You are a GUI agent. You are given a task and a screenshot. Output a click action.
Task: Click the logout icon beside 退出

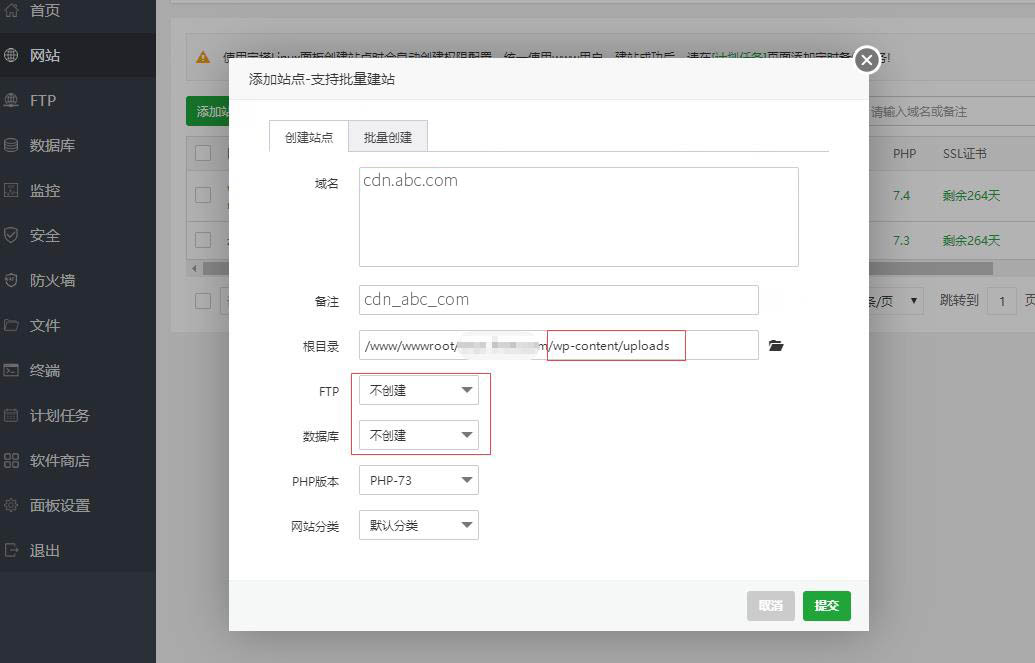click(x=11, y=550)
